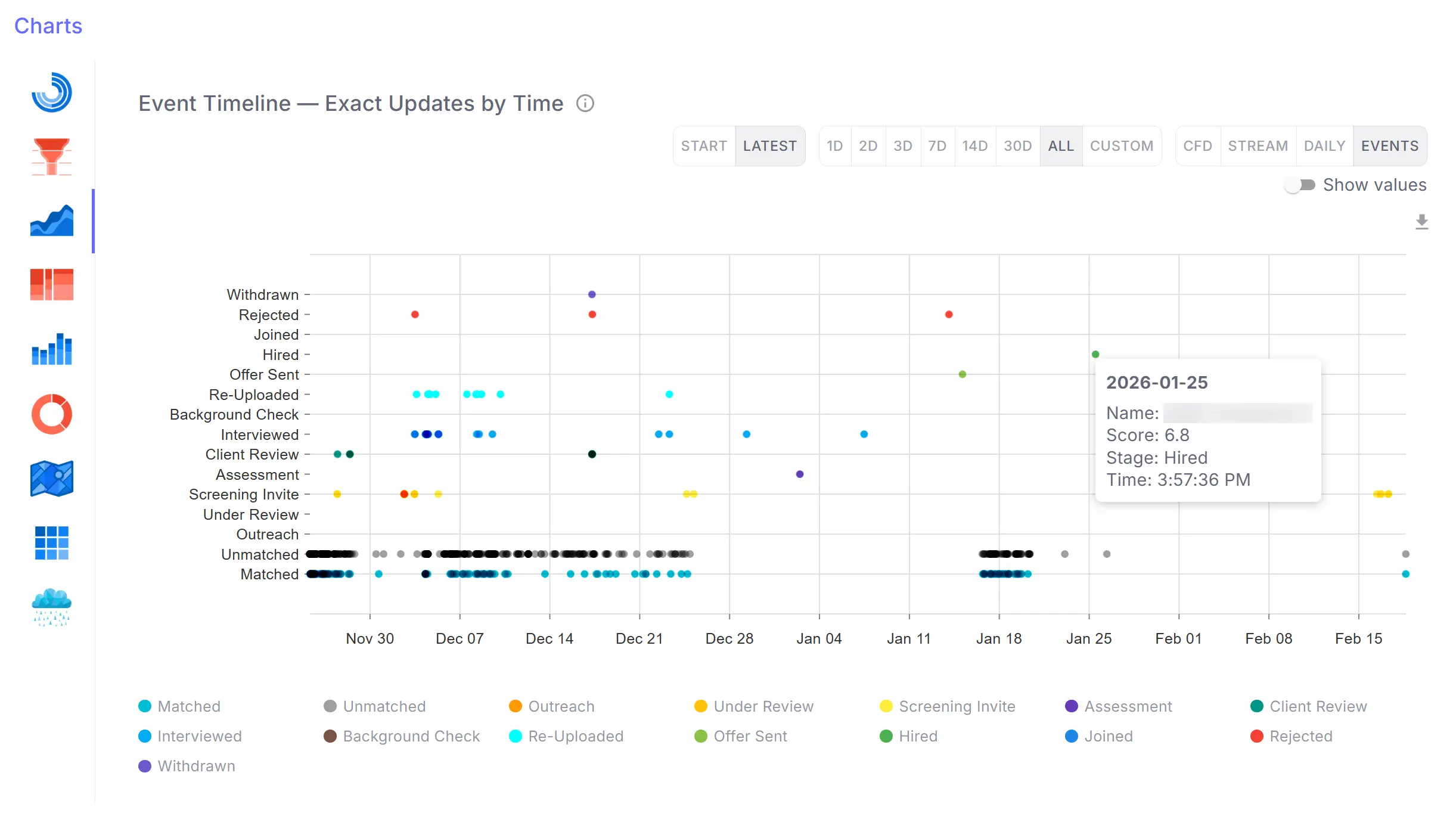The image size is (1456, 813).
Task: Select the CUSTOM date range option
Action: click(x=1121, y=146)
